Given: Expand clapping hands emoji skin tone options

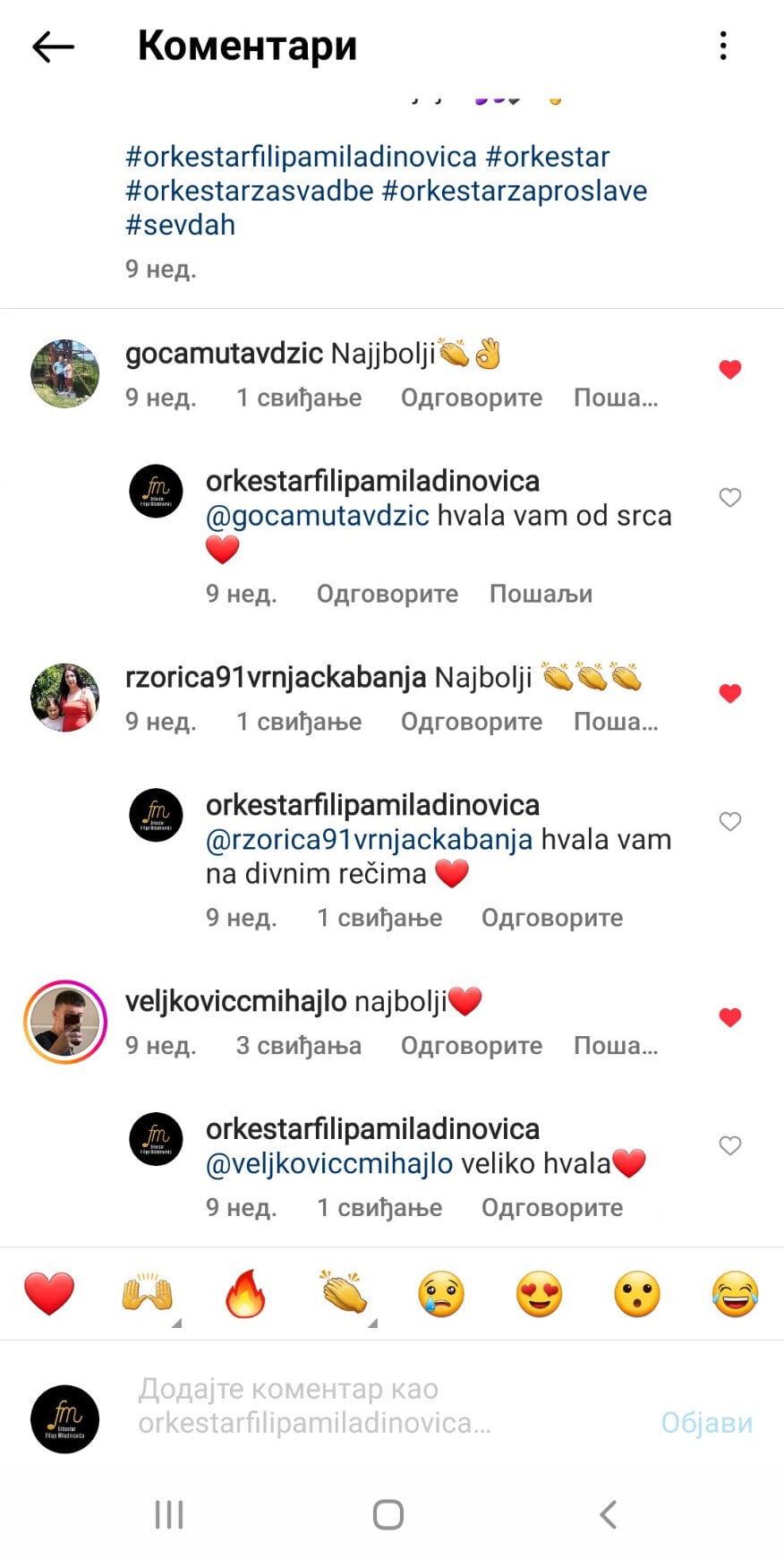Looking at the screenshot, I should point(372,1322).
